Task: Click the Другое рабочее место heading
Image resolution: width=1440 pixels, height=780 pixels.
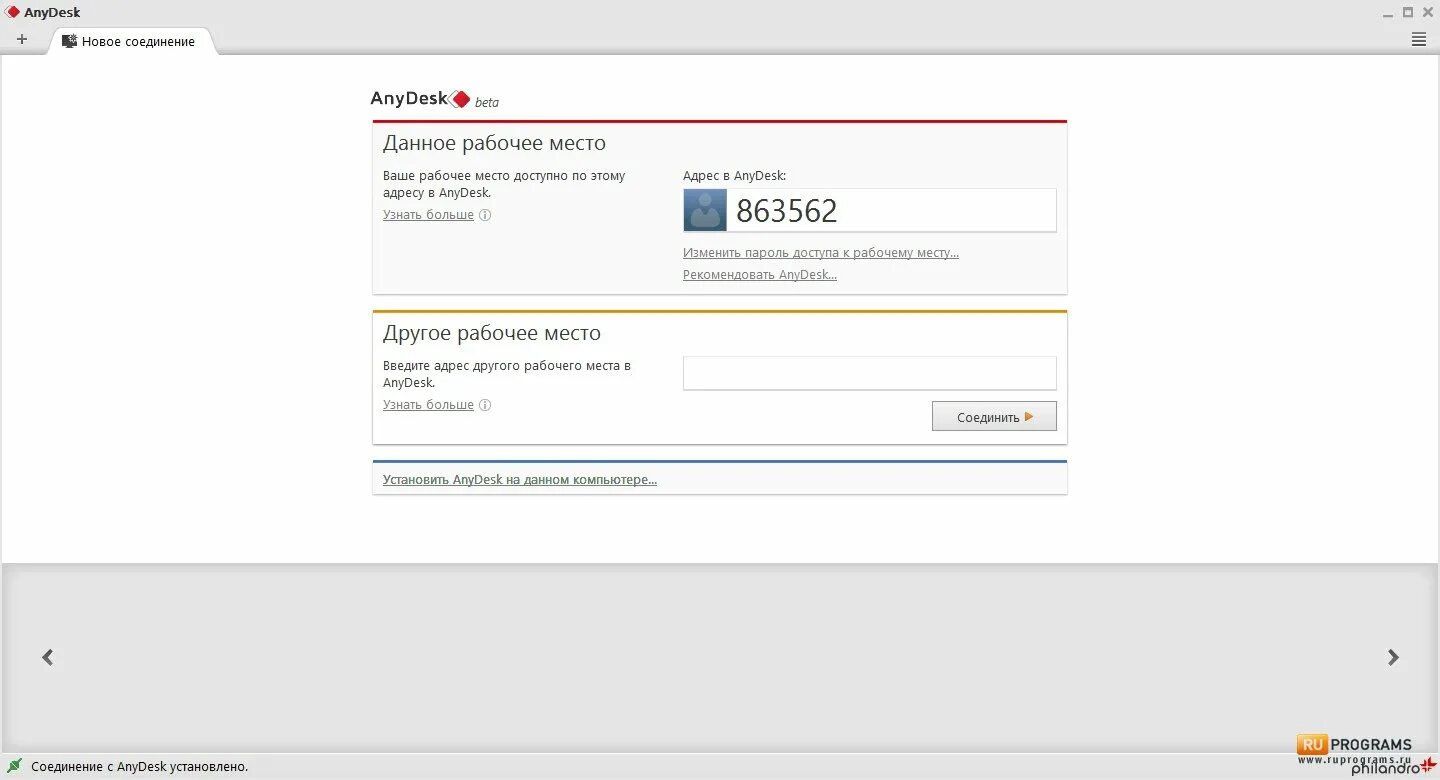Action: [492, 333]
